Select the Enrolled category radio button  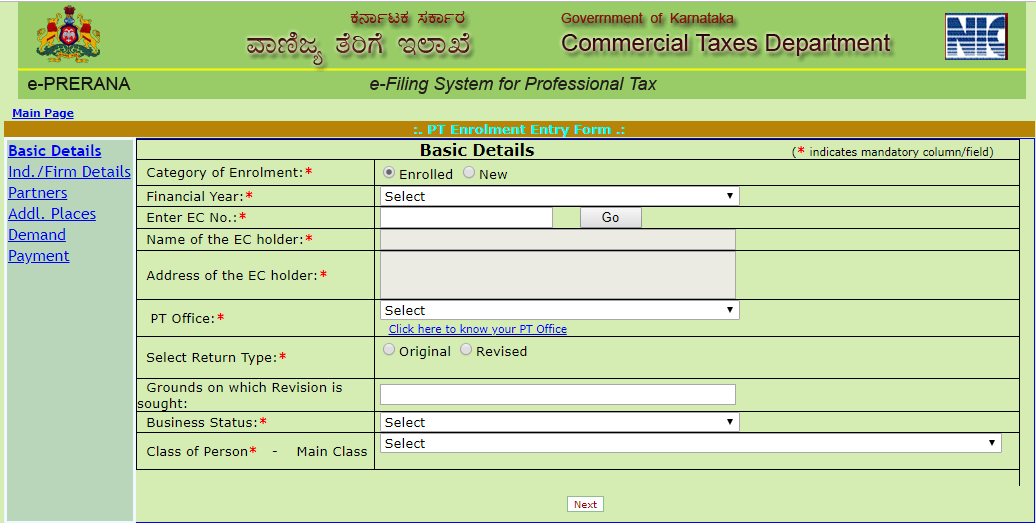[389, 172]
